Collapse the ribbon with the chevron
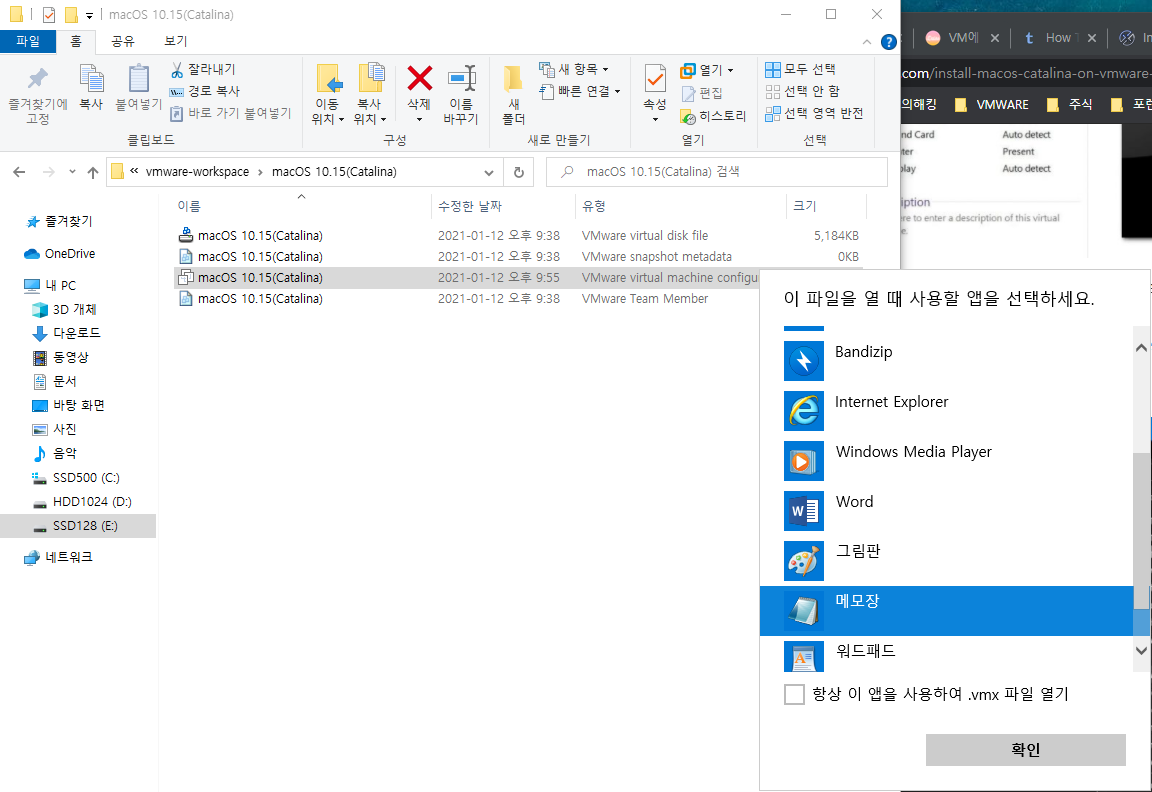This screenshot has height=792, width=1152. [867, 42]
